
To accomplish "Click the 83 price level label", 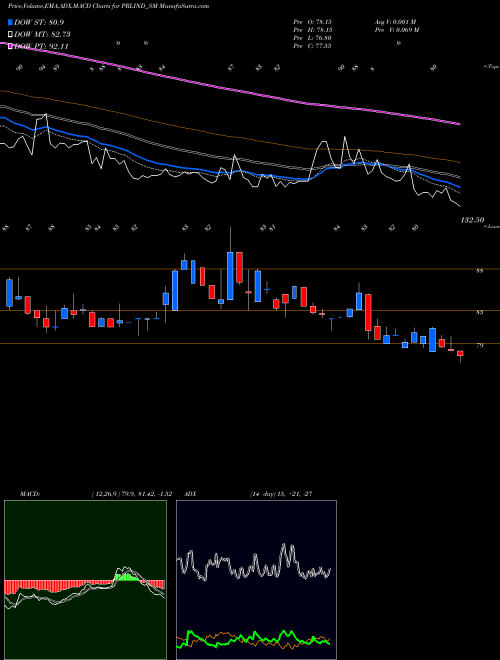I will [479, 312].
